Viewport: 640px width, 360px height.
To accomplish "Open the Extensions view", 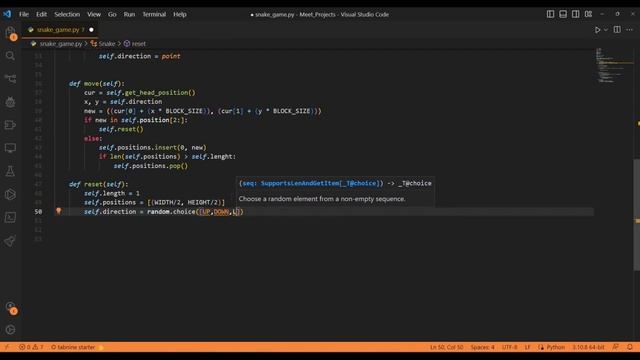I will pyautogui.click(x=10, y=124).
